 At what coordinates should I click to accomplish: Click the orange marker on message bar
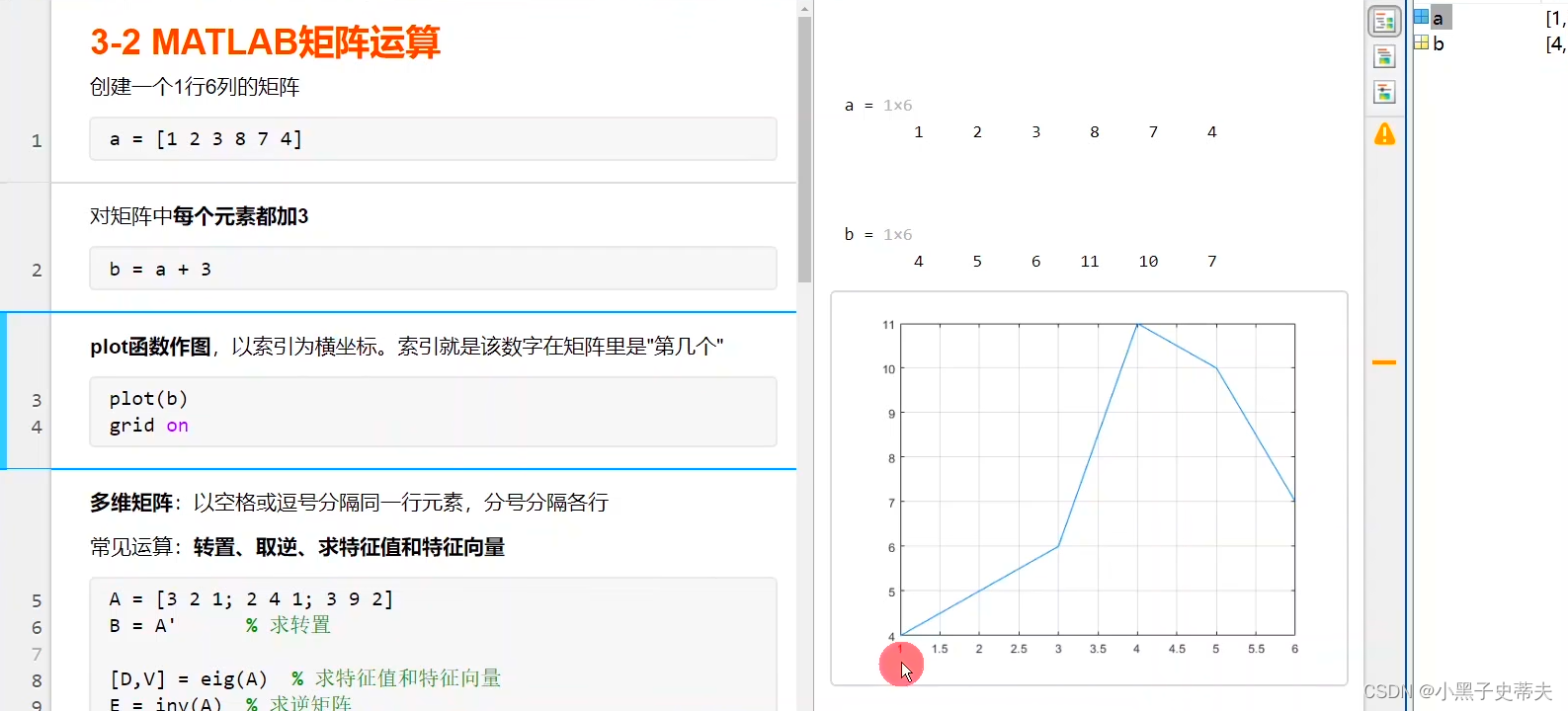(1384, 362)
